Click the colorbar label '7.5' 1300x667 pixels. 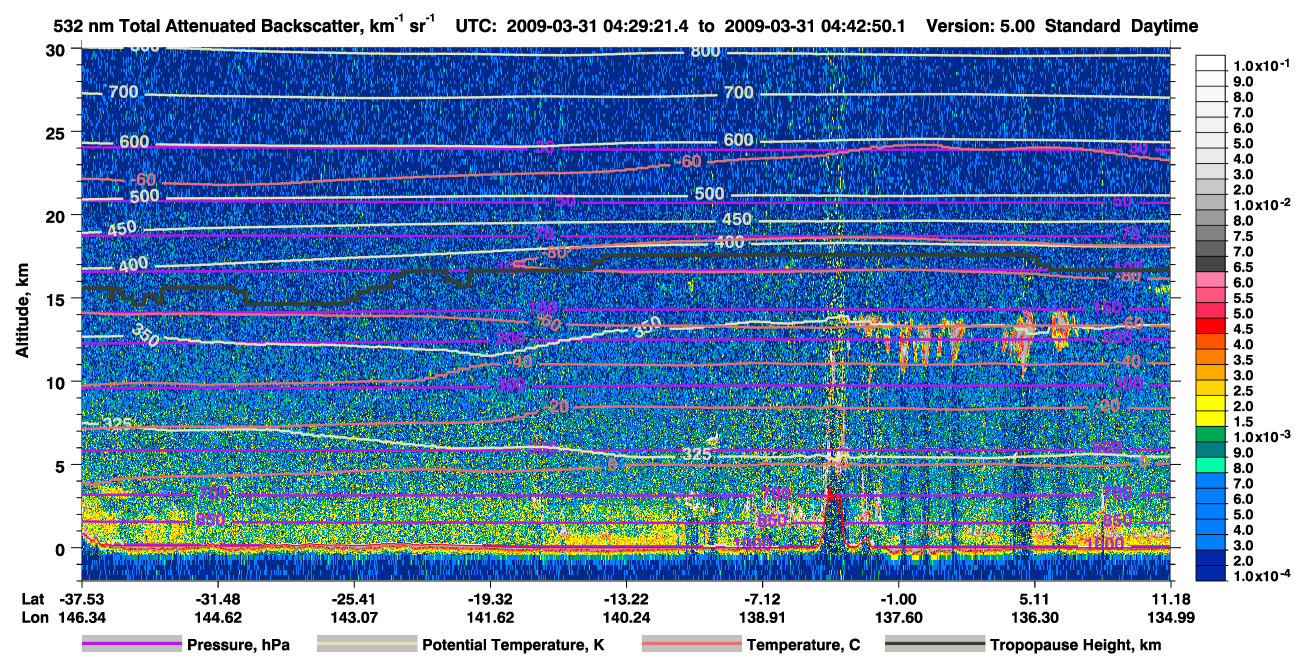pyautogui.click(x=1241, y=236)
